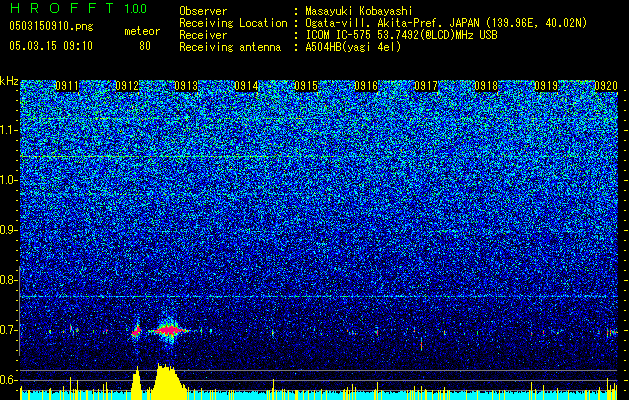Click the smaller red echo near 0912
This screenshot has height=400, width=629.
pos(136,331)
